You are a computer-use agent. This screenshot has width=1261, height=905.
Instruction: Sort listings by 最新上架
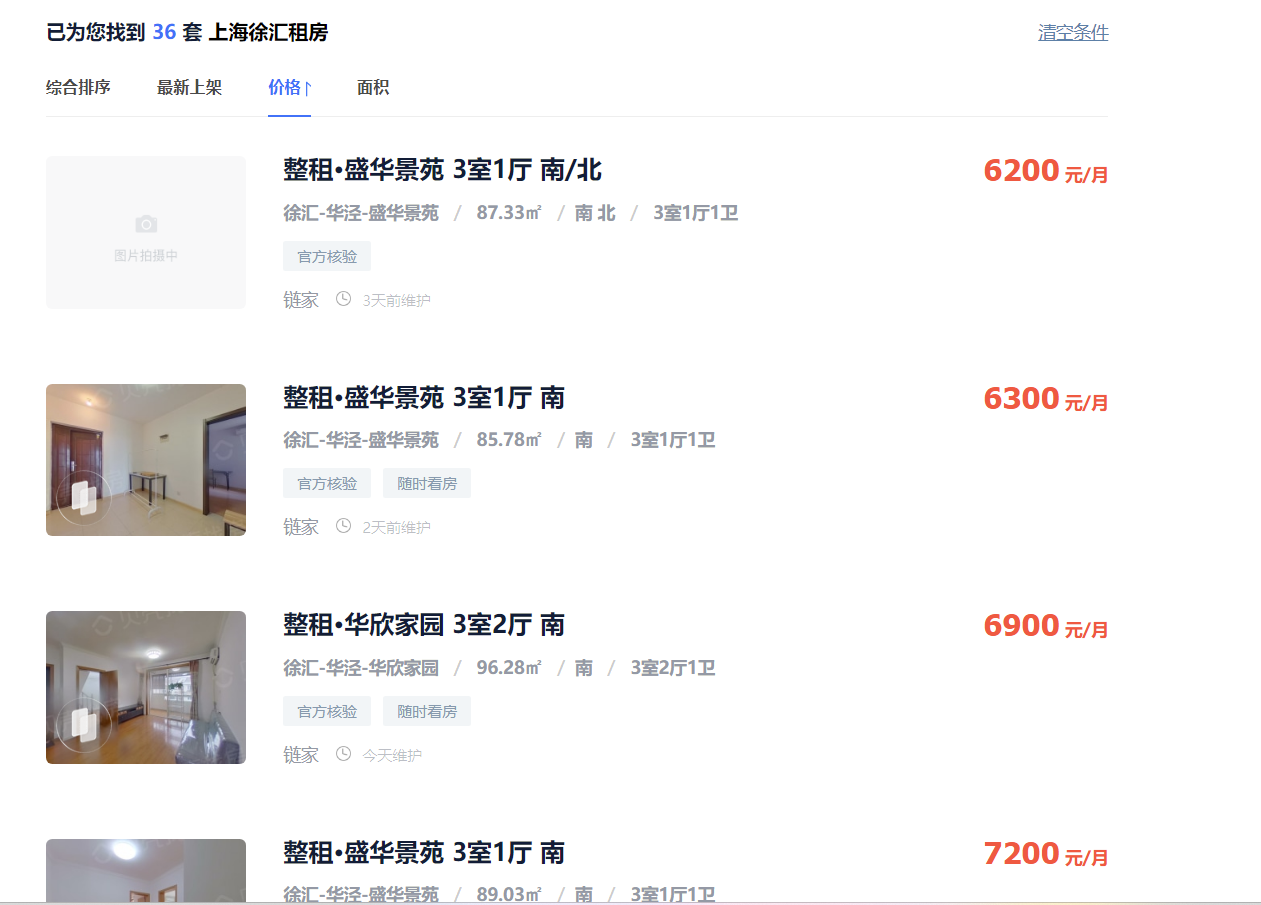click(189, 88)
